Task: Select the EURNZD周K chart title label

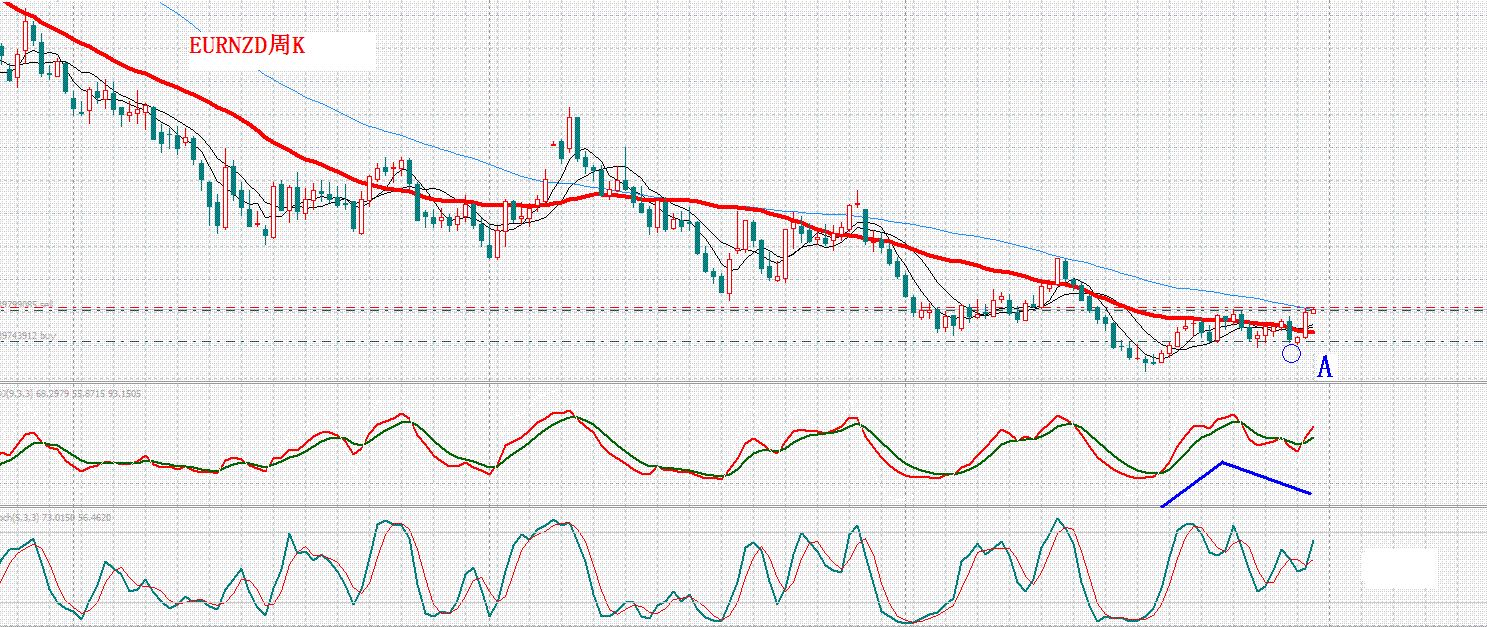Action: pos(246,46)
